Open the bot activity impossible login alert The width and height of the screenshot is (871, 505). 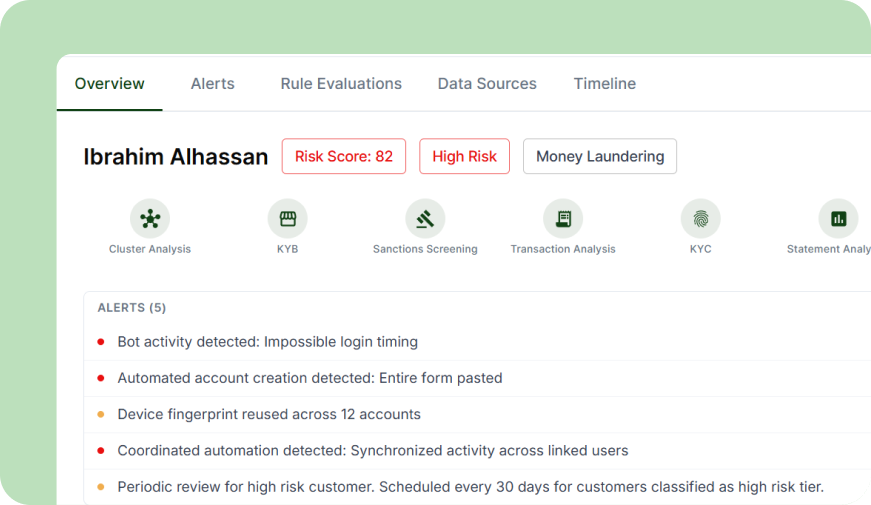(x=267, y=342)
